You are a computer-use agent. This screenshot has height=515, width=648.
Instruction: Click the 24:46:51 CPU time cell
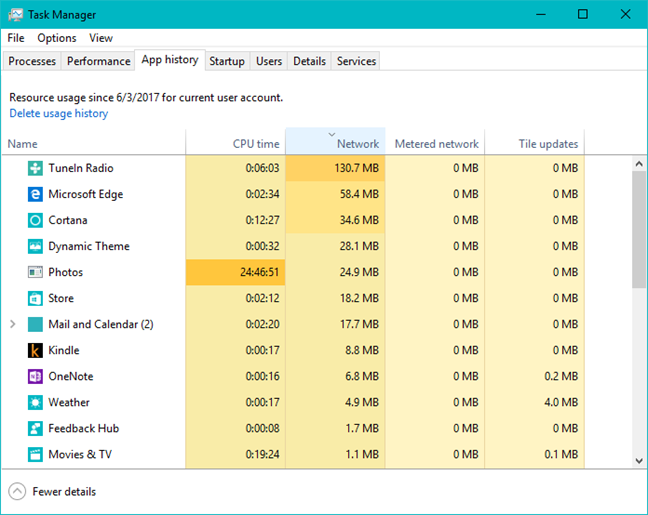click(x=236, y=272)
